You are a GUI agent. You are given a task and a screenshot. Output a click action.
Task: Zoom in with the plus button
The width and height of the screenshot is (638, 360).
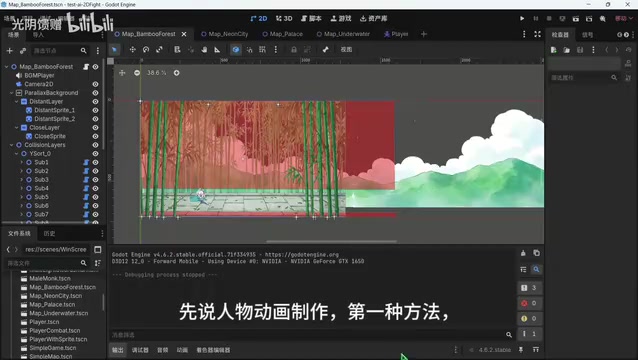click(177, 73)
